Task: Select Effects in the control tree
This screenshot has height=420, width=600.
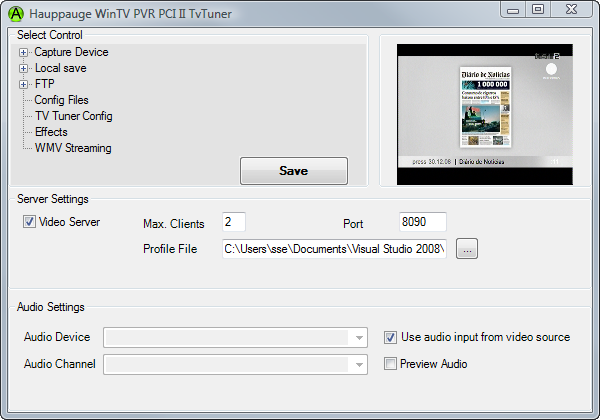Action: click(51, 132)
